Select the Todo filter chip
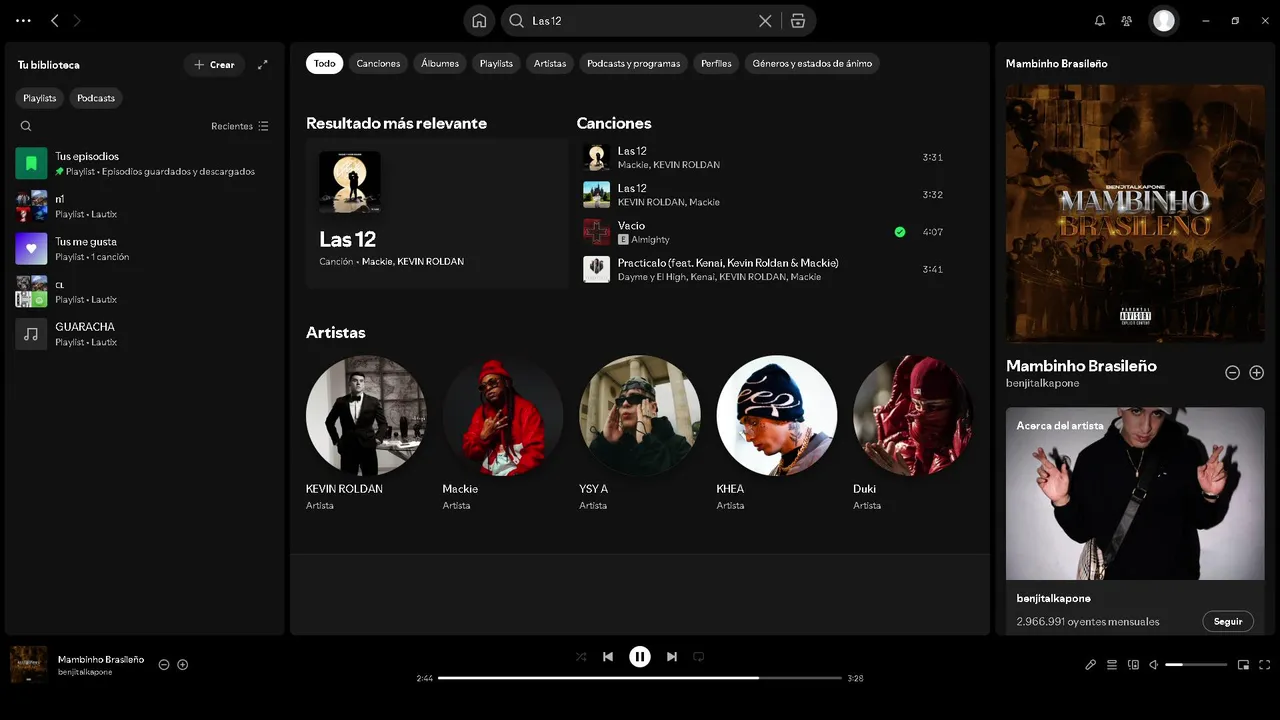 [325, 63]
